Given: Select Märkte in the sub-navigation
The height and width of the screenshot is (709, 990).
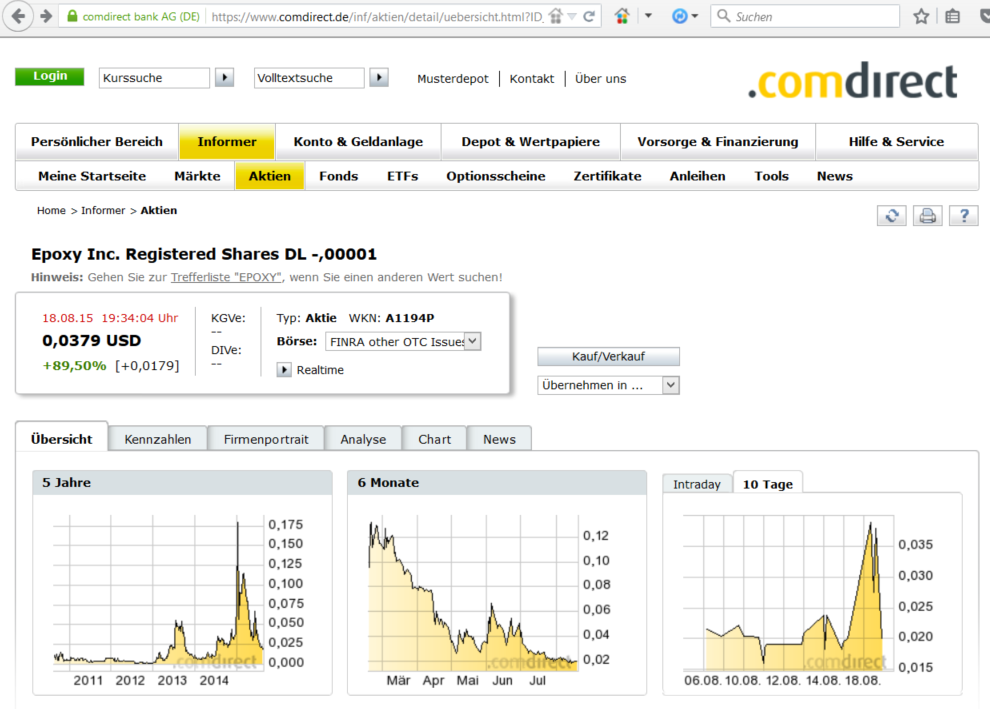Looking at the screenshot, I should (x=198, y=176).
